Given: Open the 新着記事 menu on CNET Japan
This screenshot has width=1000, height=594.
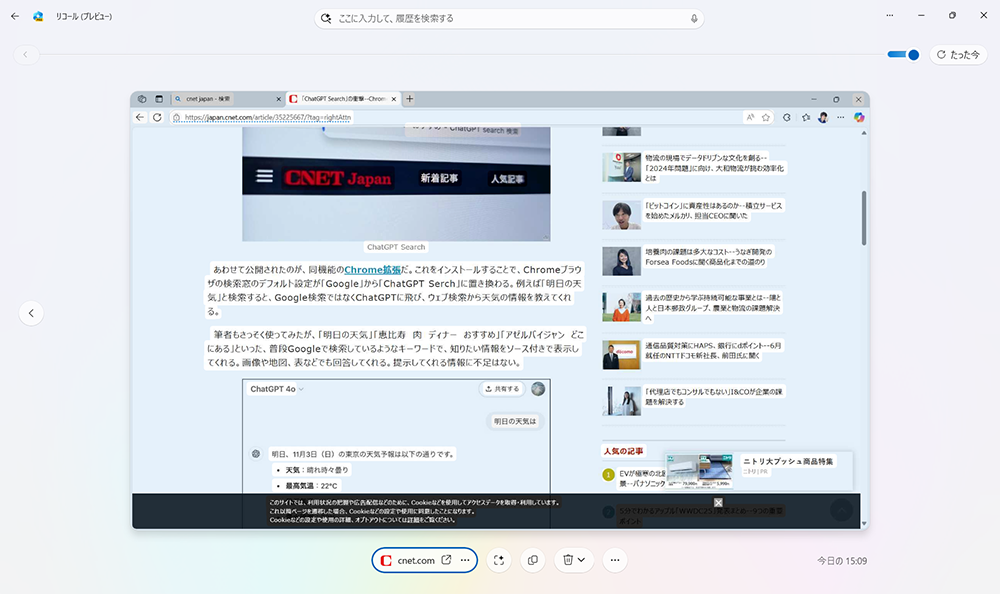Looking at the screenshot, I should pos(438,178).
